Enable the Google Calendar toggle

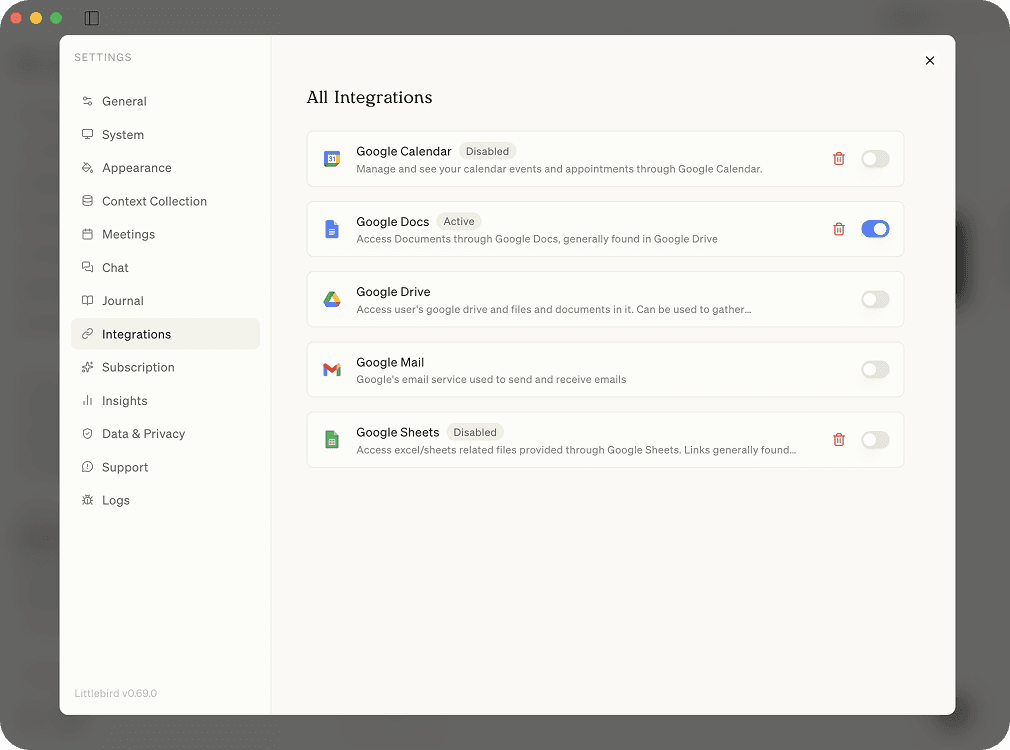tap(875, 159)
